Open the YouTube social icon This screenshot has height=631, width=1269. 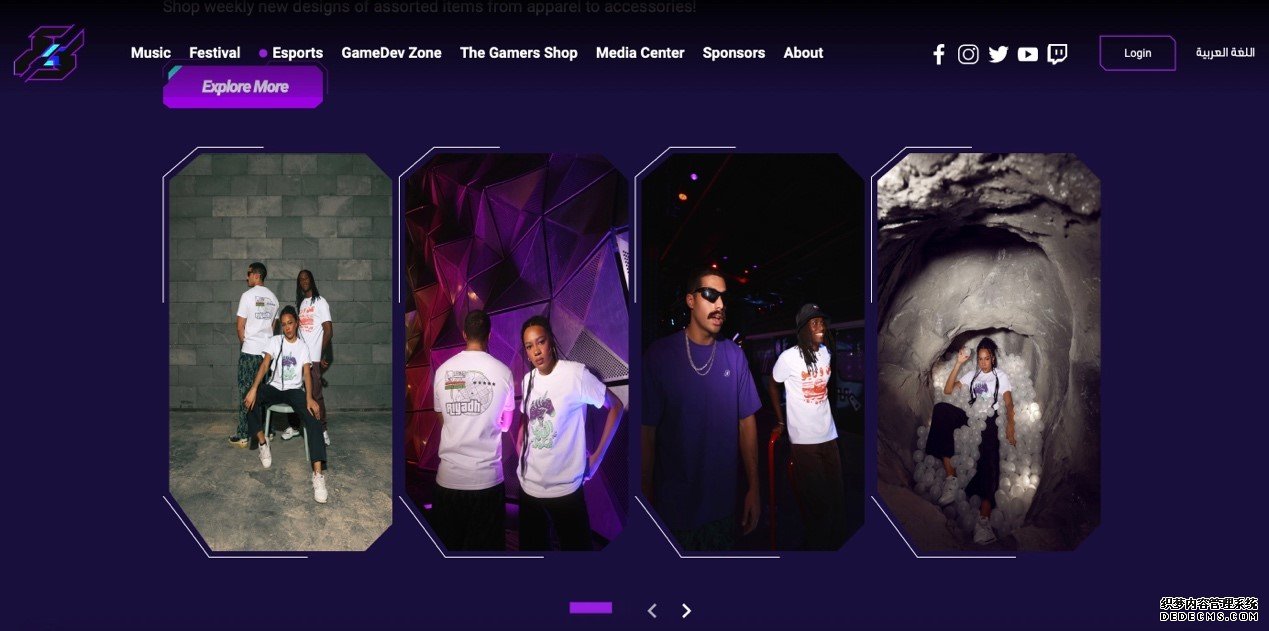click(1028, 54)
